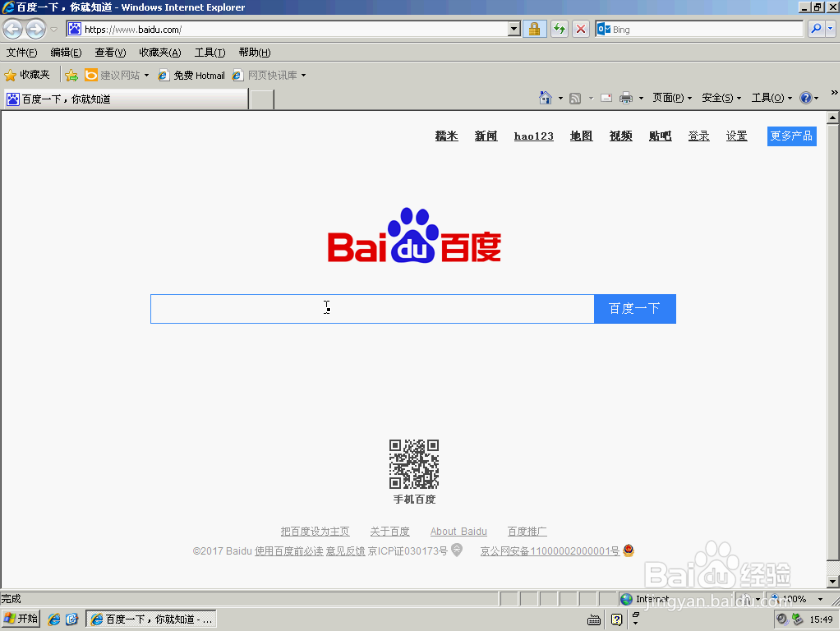Click the scroll up arrow of page scrollbar
Viewport: 840px width, 631px height.
coord(832,117)
